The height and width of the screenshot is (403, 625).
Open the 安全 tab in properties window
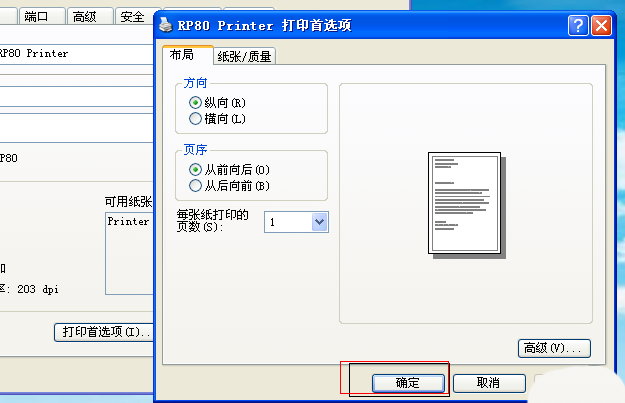[136, 17]
